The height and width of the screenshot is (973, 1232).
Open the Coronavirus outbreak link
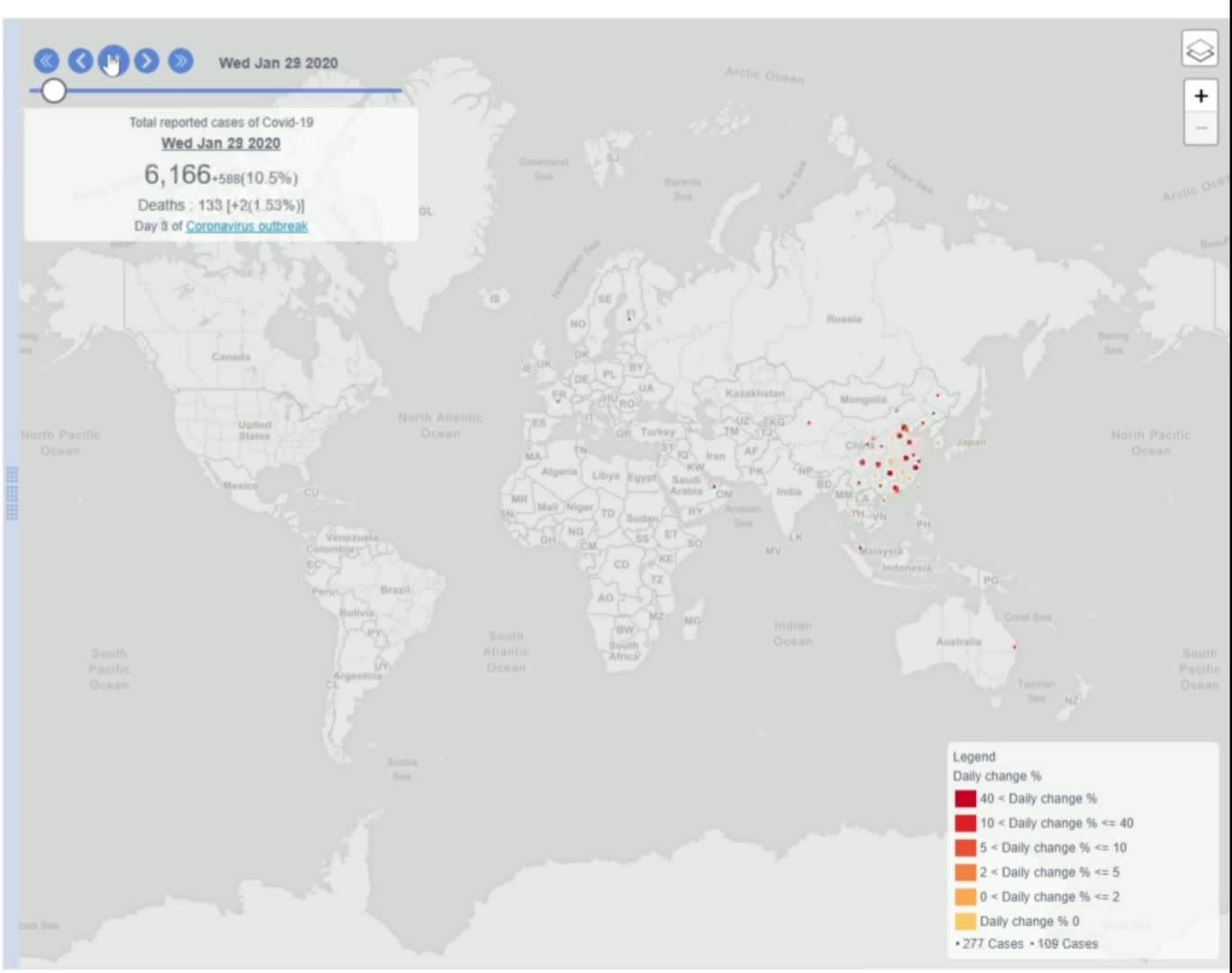[247, 226]
